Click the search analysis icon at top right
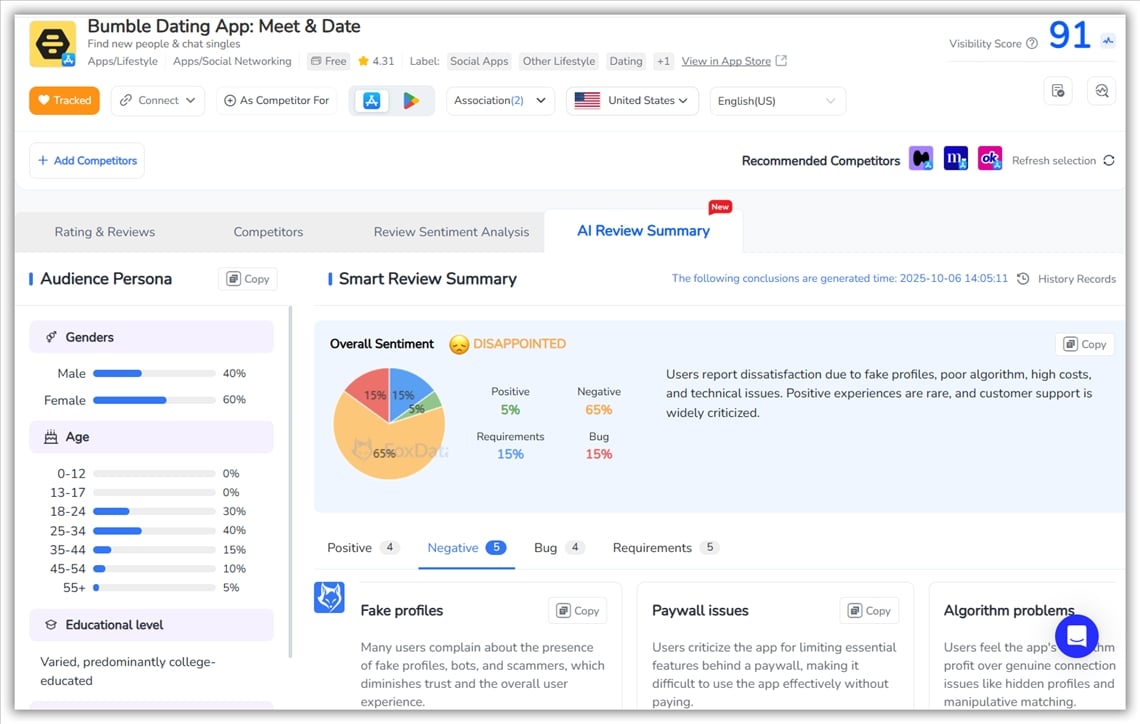1140x724 pixels. [1101, 91]
